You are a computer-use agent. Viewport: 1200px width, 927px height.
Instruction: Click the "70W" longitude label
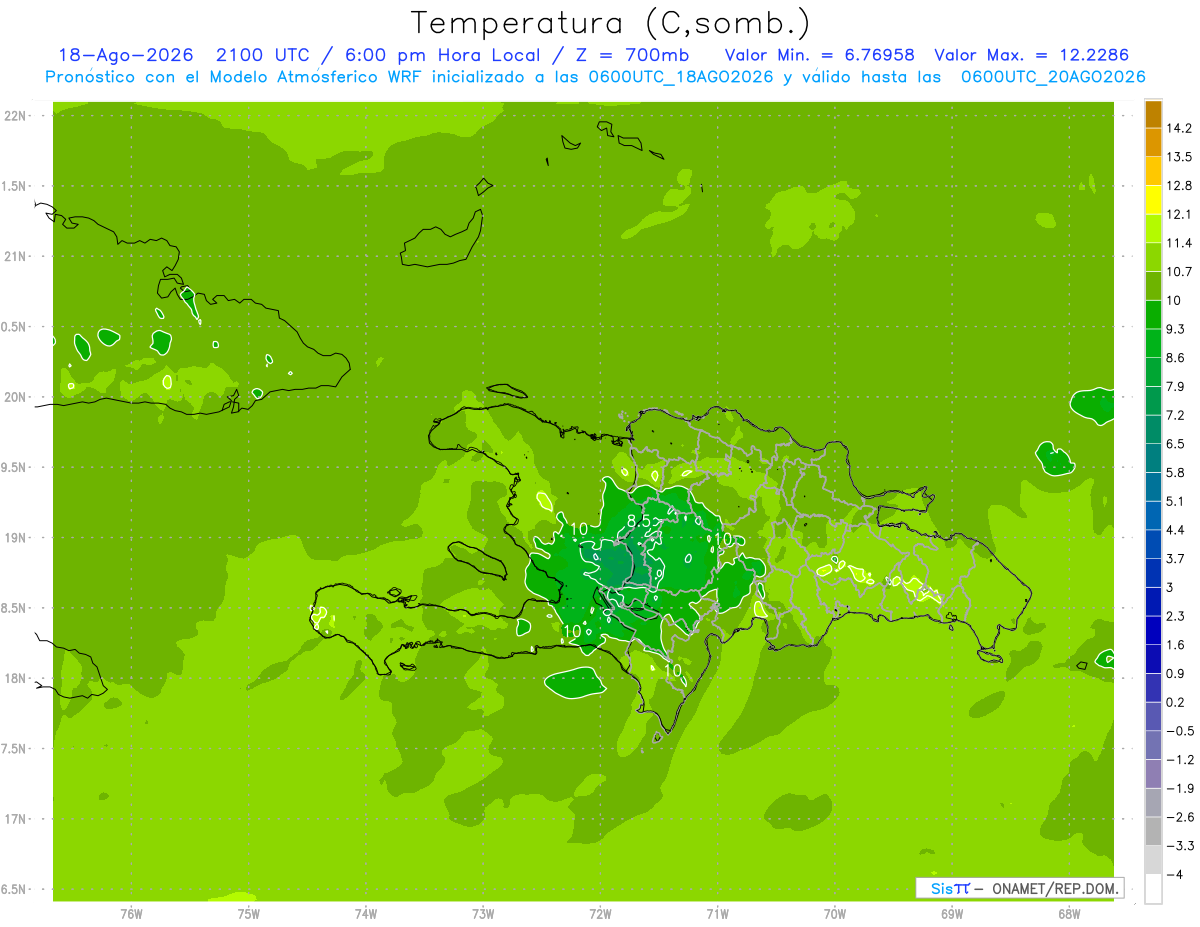835,914
